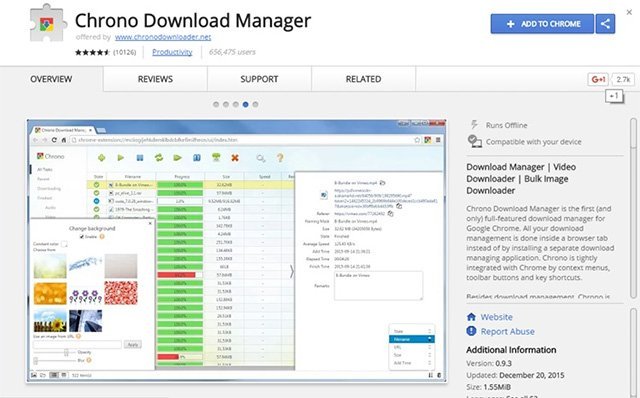
Task: Click the Chrono Download Manager puzzle-piece icon
Action: tap(47, 23)
